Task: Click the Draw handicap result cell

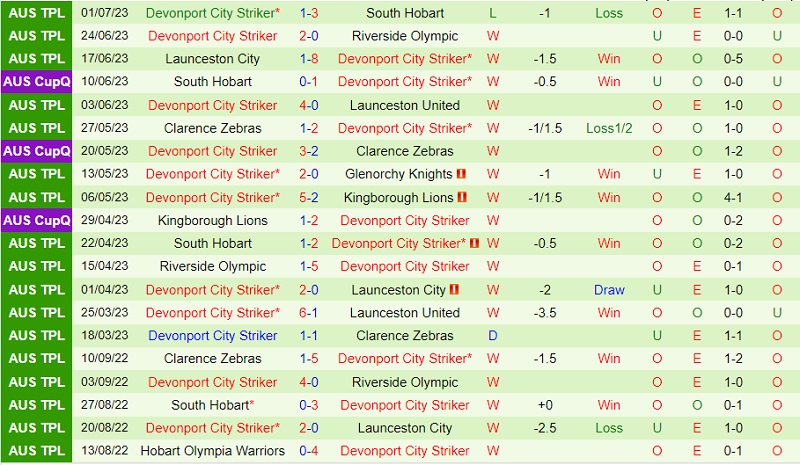Action: (x=609, y=290)
